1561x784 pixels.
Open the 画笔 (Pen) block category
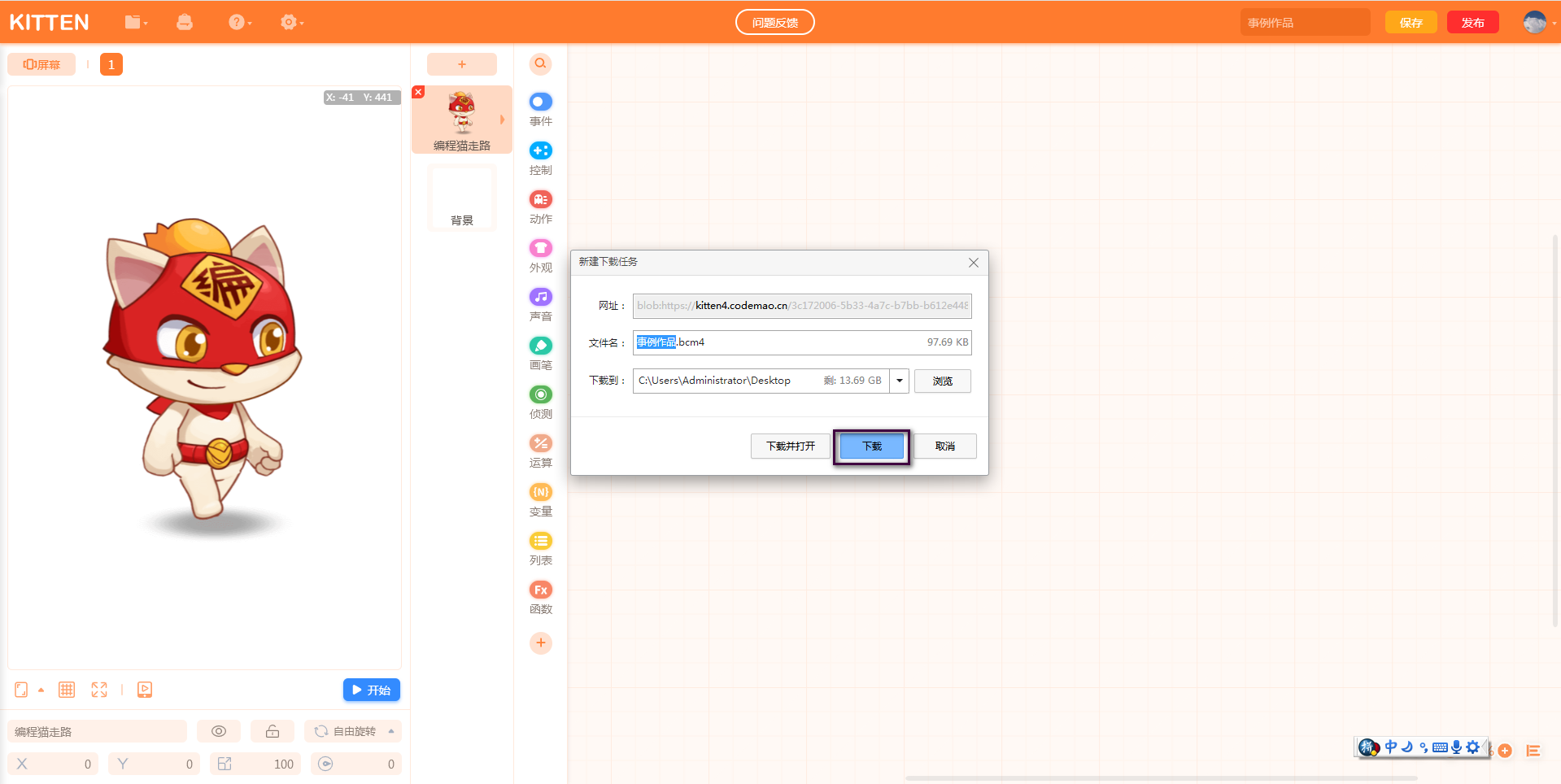coord(541,354)
